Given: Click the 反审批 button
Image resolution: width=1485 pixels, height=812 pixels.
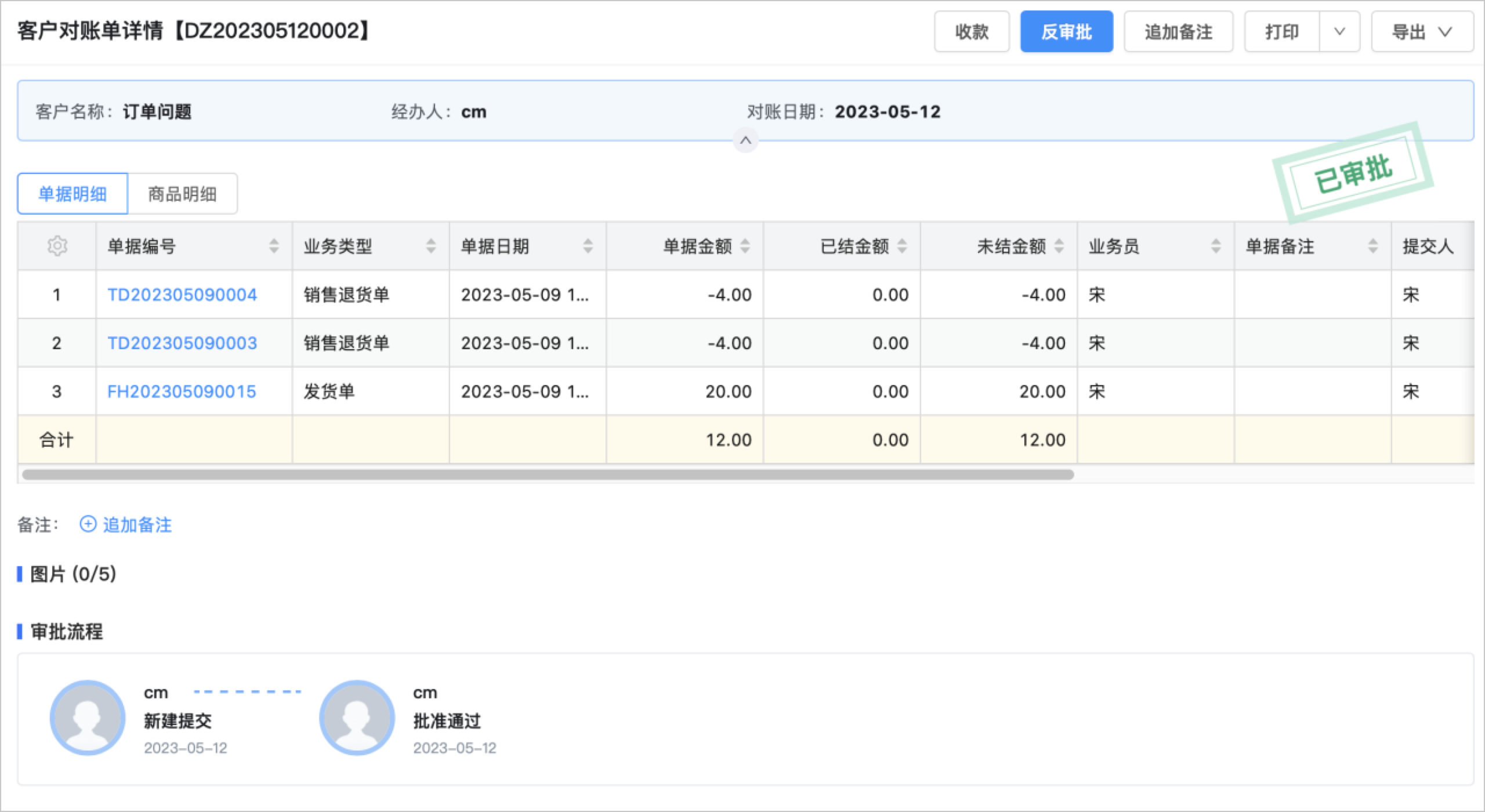Looking at the screenshot, I should click(1066, 31).
